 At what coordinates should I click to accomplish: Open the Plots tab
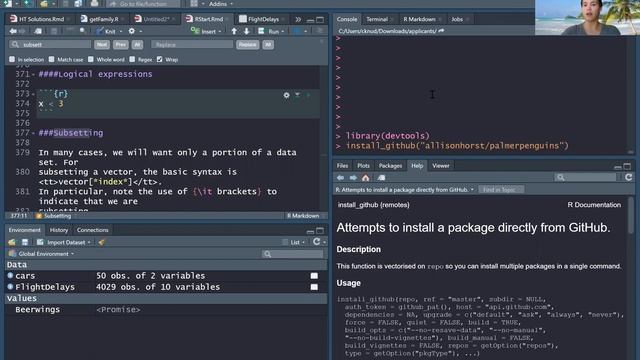coord(363,166)
